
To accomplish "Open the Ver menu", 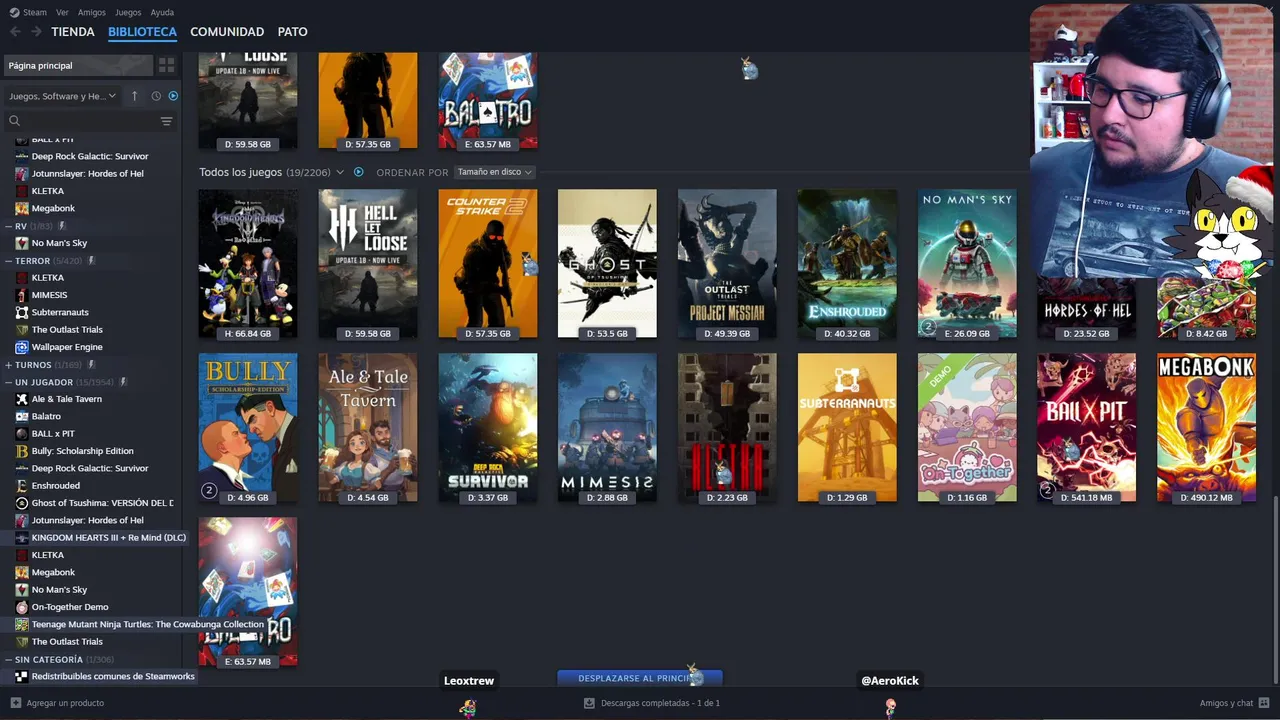I will [x=62, y=12].
